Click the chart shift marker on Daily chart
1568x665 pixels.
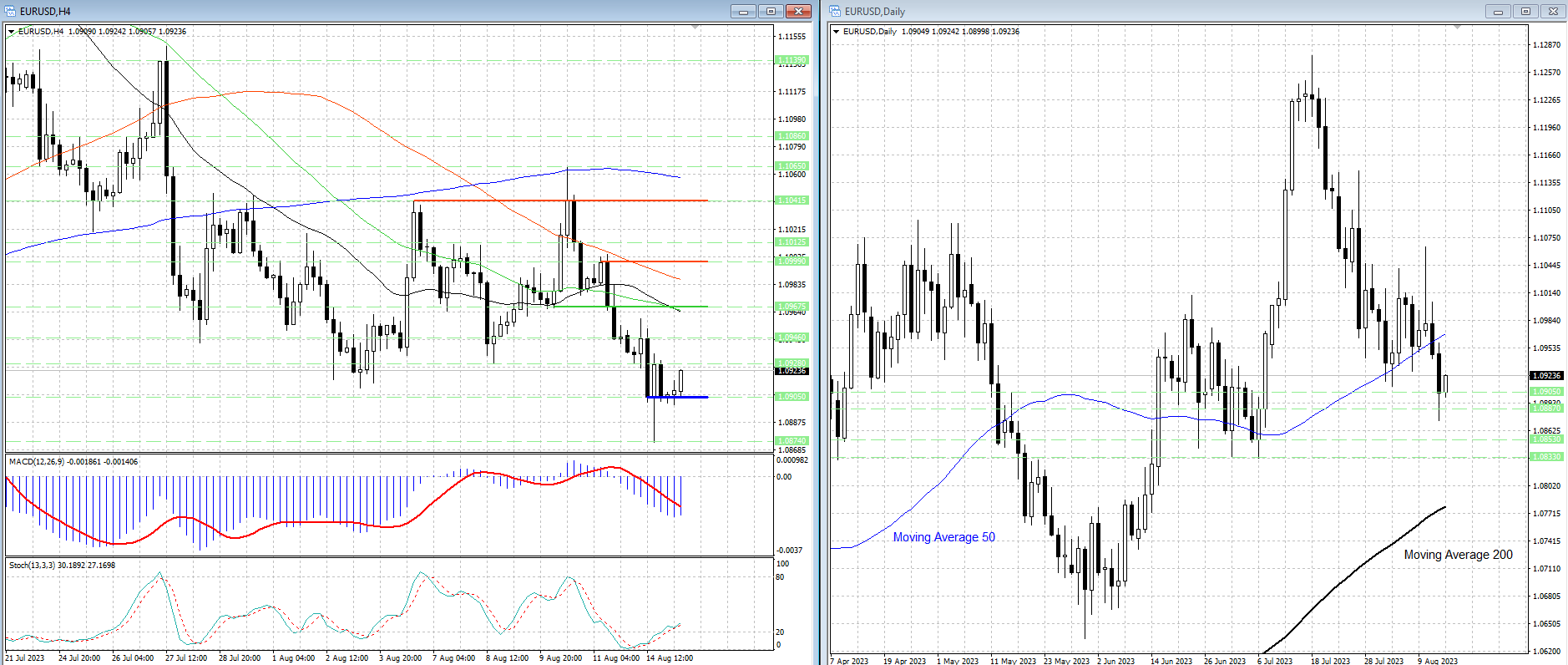pos(1458,28)
